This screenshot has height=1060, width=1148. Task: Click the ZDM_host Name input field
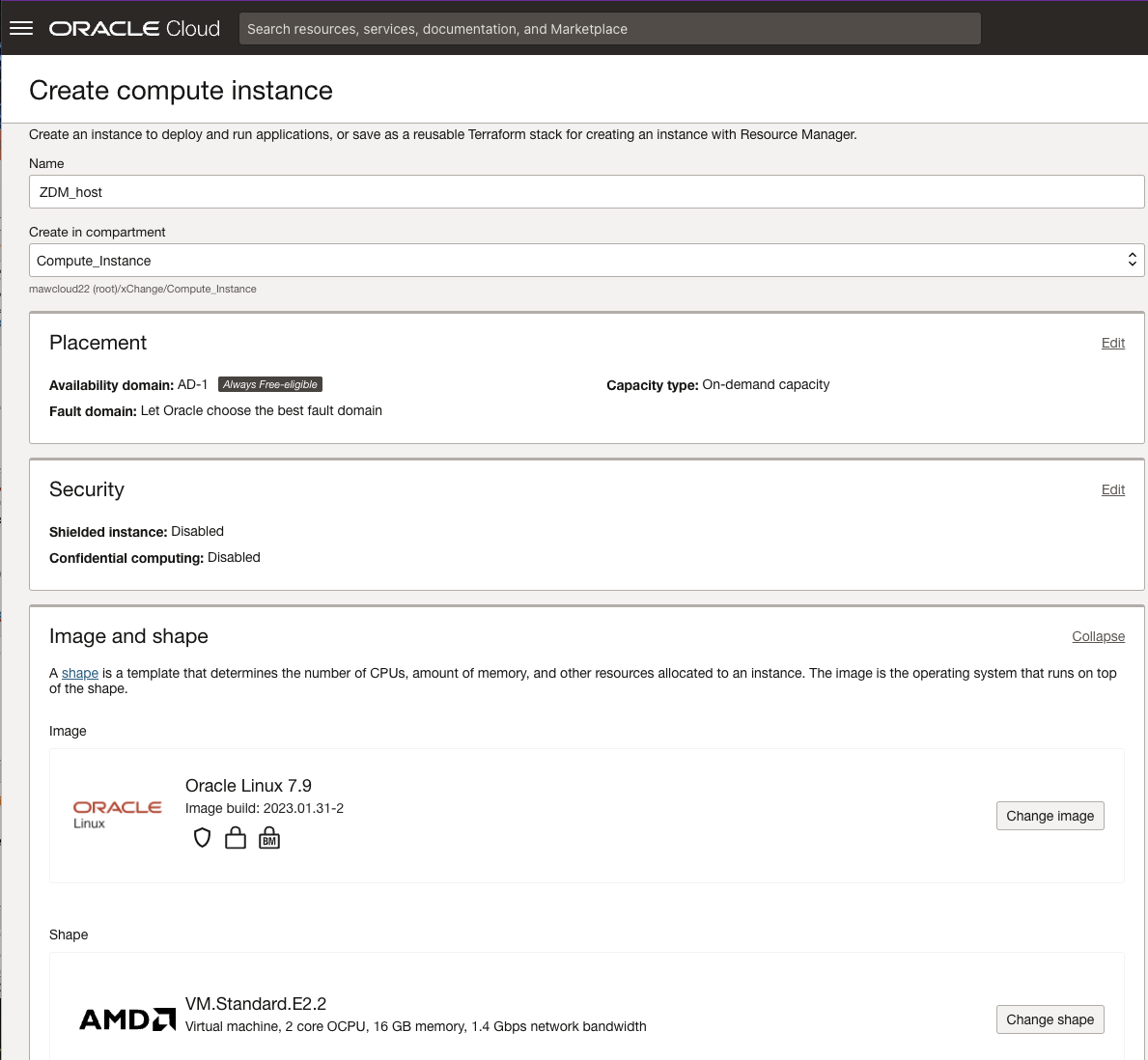coord(586,192)
